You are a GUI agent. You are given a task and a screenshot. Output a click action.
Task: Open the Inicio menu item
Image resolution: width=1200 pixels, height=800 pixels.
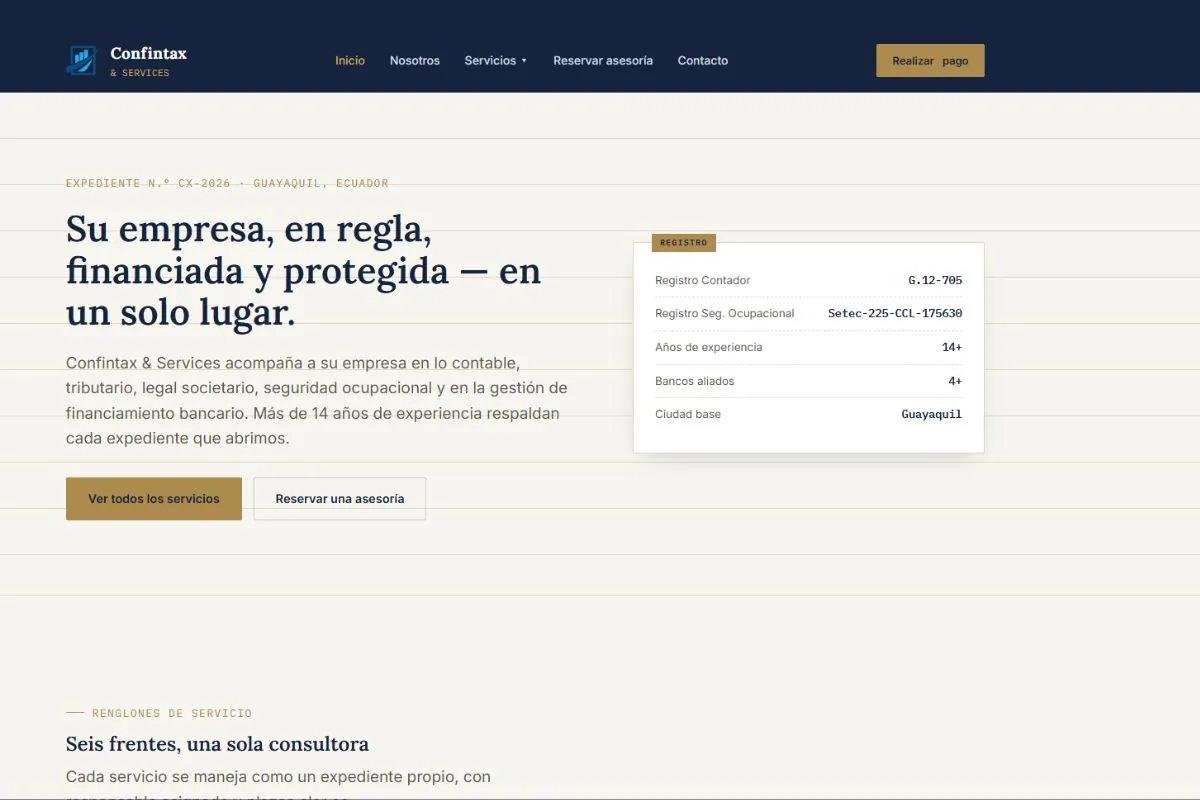tap(350, 61)
